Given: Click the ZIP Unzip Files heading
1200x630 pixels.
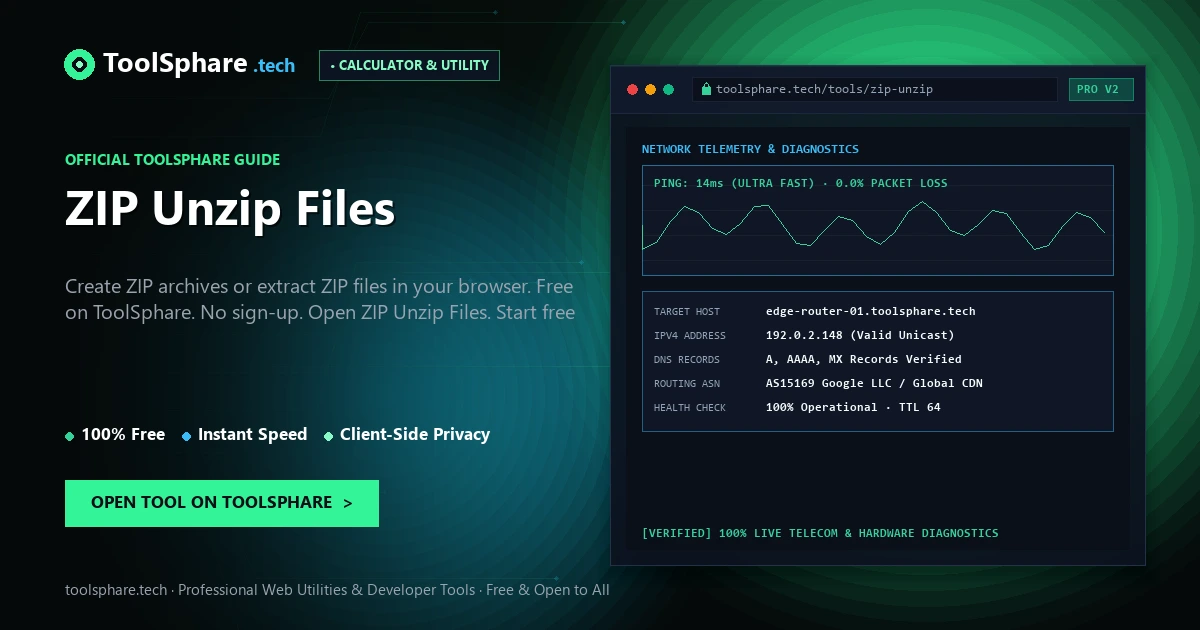Looking at the screenshot, I should [230, 209].
